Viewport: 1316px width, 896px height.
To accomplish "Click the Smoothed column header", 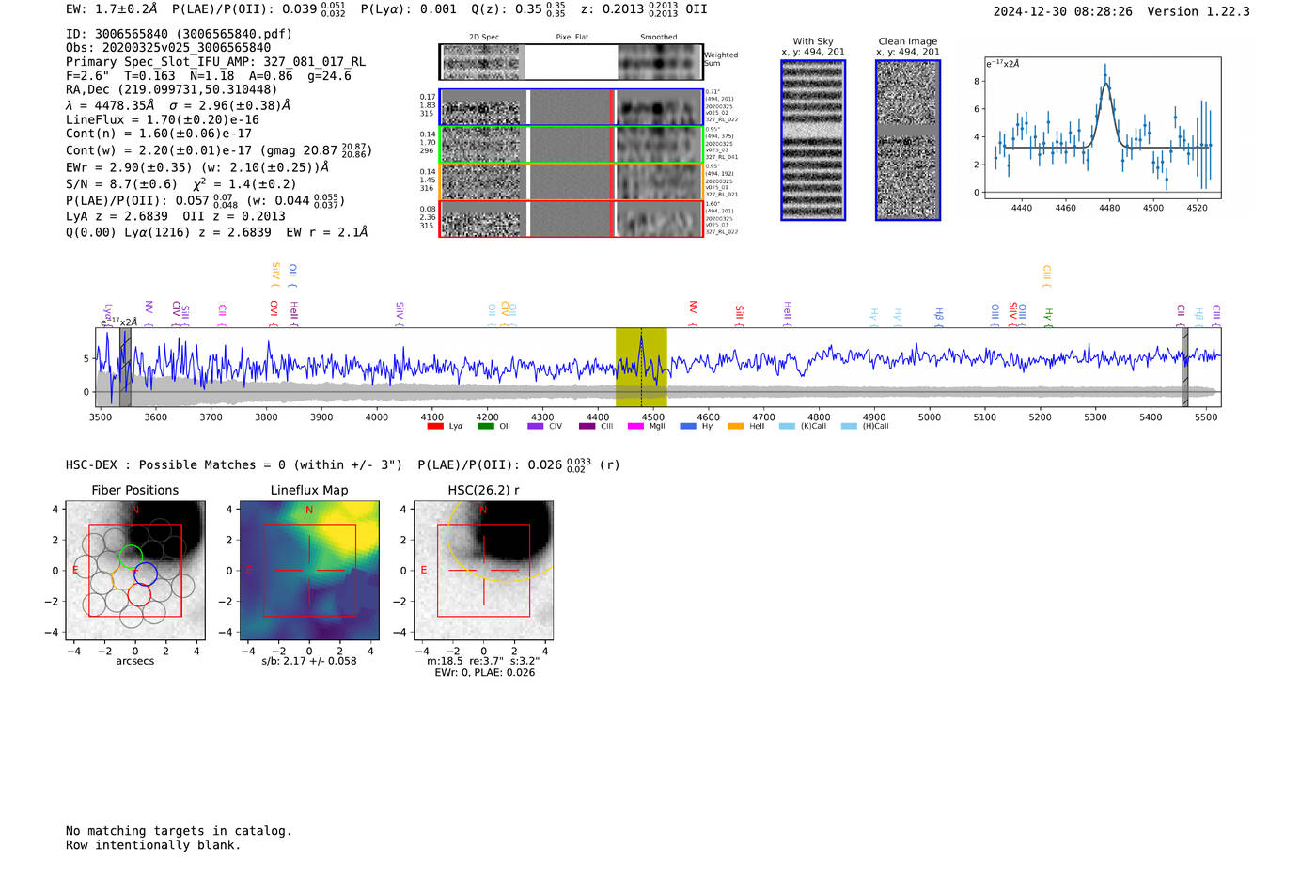I will point(658,38).
